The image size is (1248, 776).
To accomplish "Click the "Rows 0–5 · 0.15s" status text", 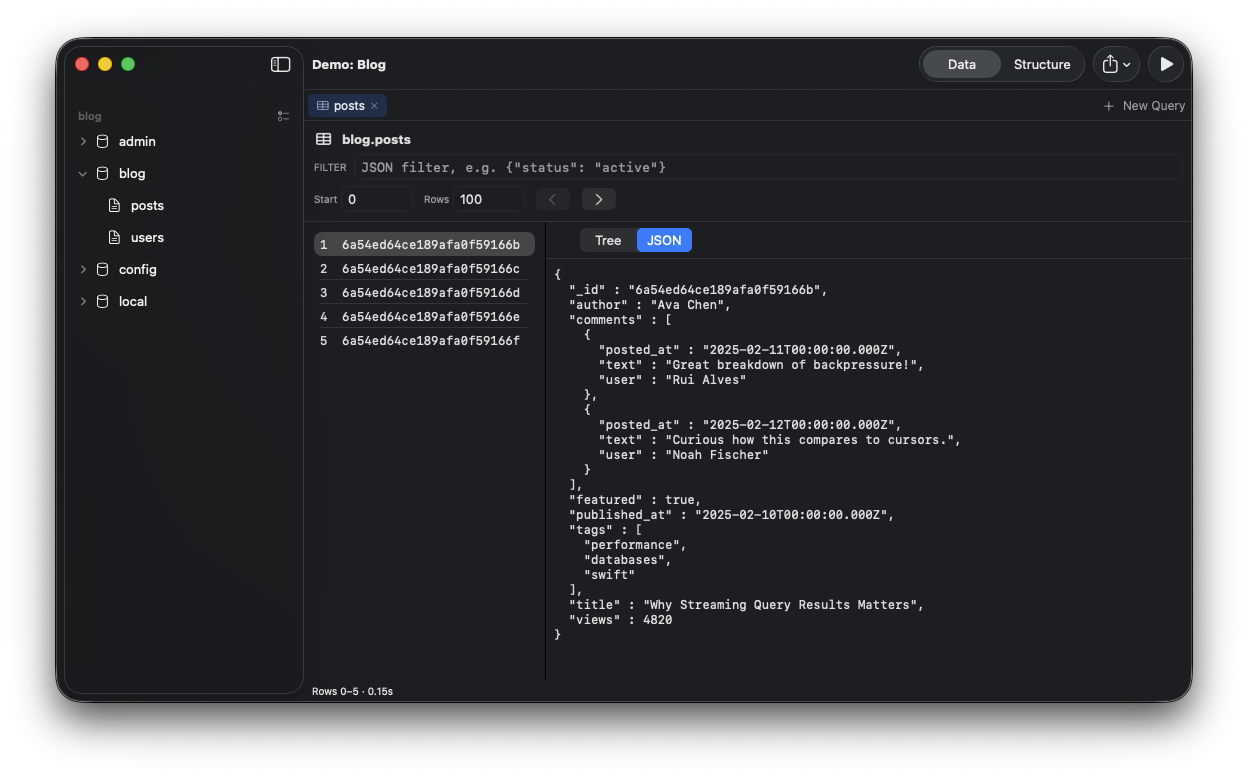I will pyautogui.click(x=352, y=691).
